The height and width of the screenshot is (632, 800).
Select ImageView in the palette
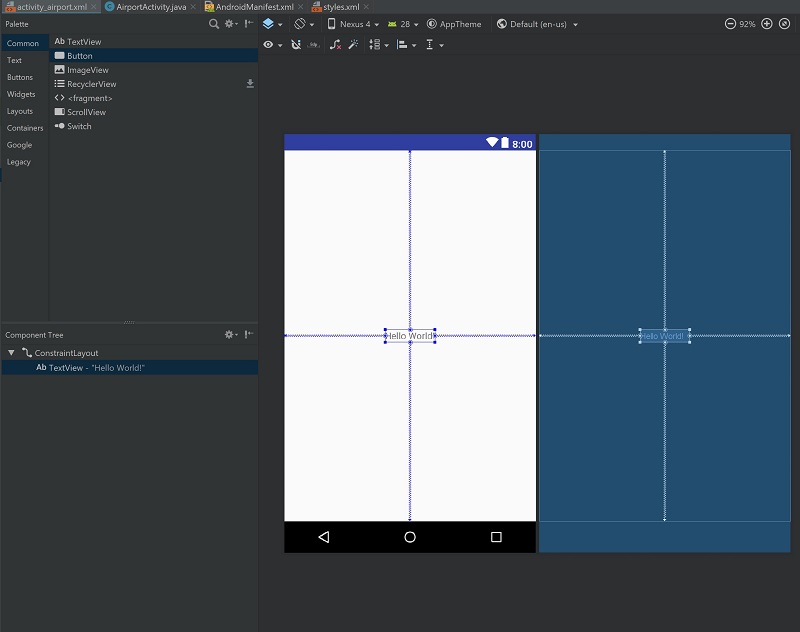click(x=87, y=70)
